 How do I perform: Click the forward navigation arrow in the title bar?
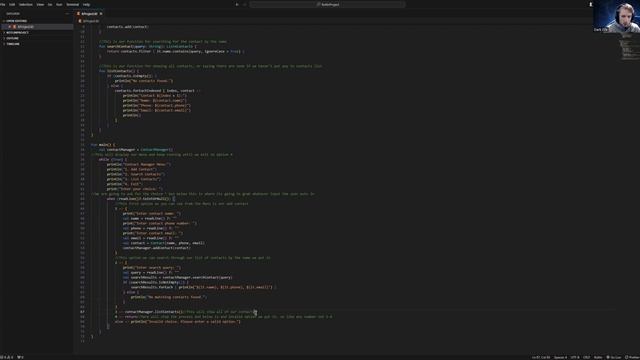click(244, 4)
